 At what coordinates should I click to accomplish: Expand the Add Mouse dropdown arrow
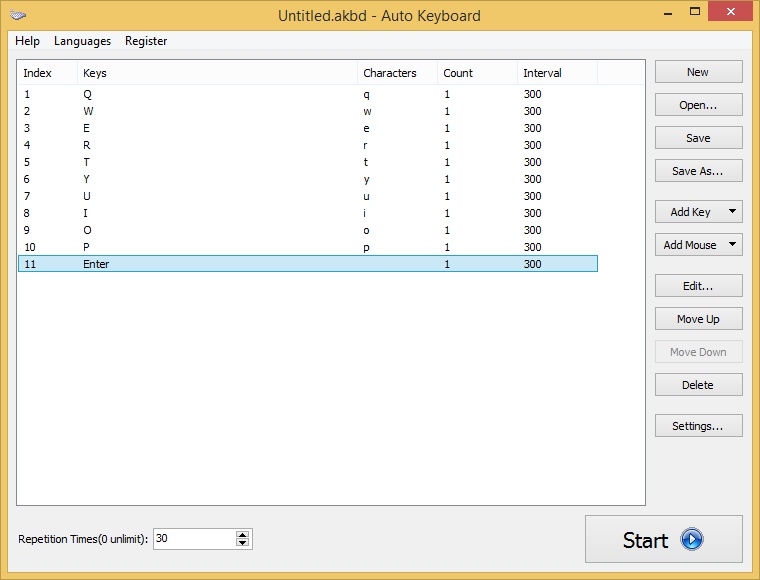point(732,245)
